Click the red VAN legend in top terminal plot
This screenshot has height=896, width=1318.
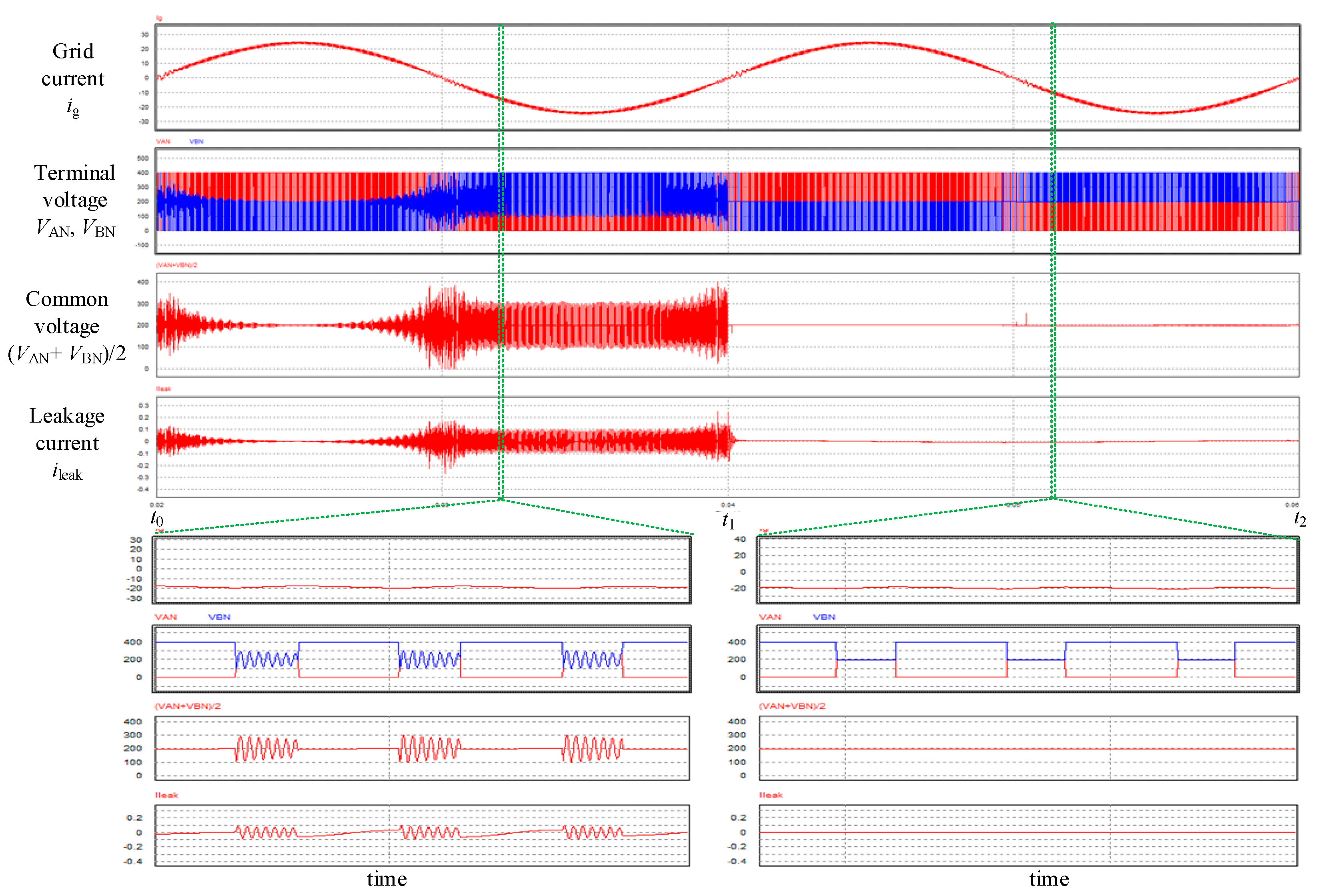coord(163,141)
